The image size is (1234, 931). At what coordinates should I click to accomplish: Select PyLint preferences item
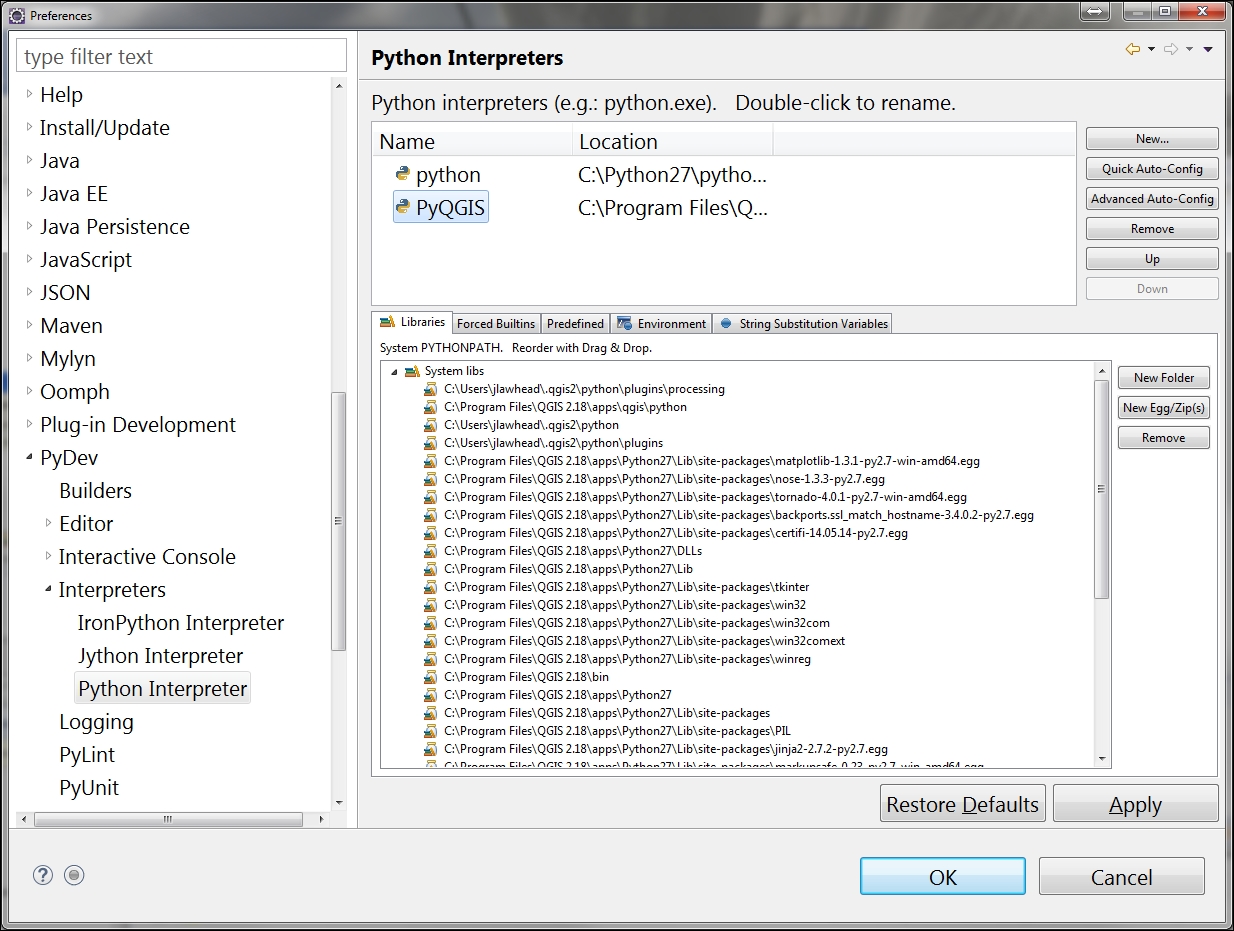point(87,755)
